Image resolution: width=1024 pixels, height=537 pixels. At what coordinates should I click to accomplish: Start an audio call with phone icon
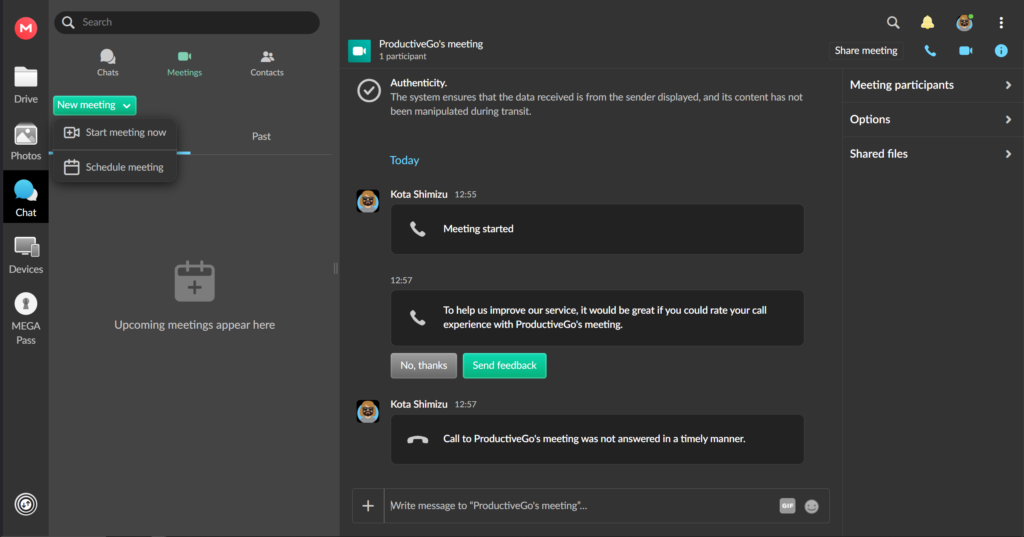coord(930,50)
